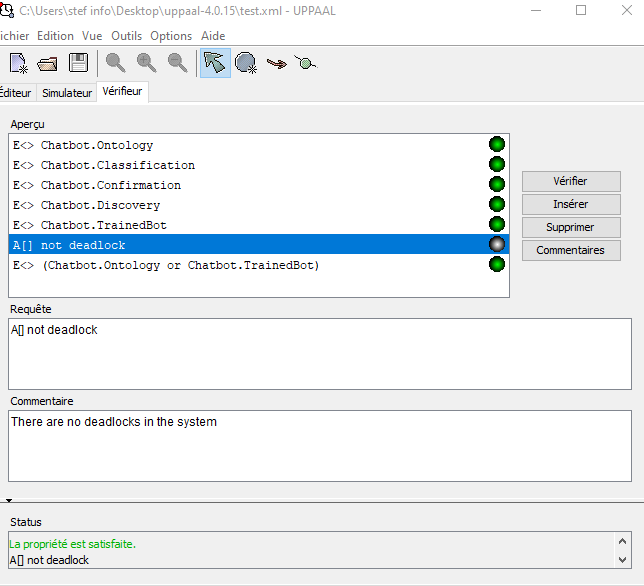
Task: Click the Open file folder icon
Action: 48,64
